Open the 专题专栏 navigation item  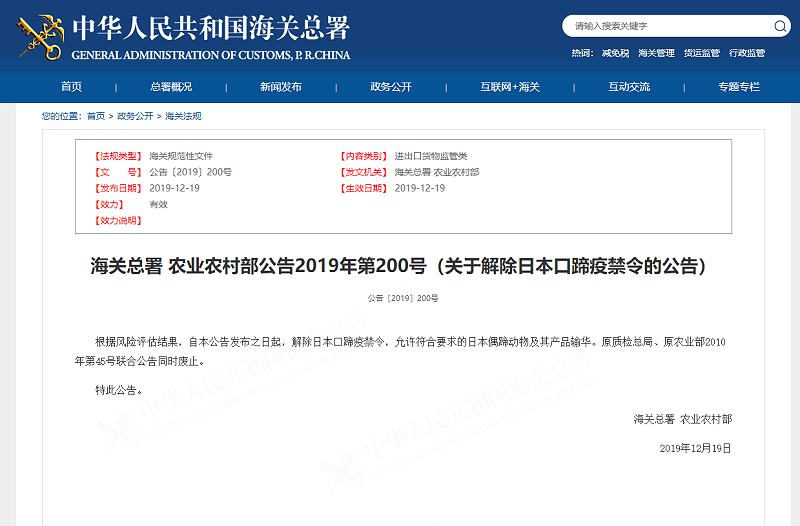click(738, 87)
